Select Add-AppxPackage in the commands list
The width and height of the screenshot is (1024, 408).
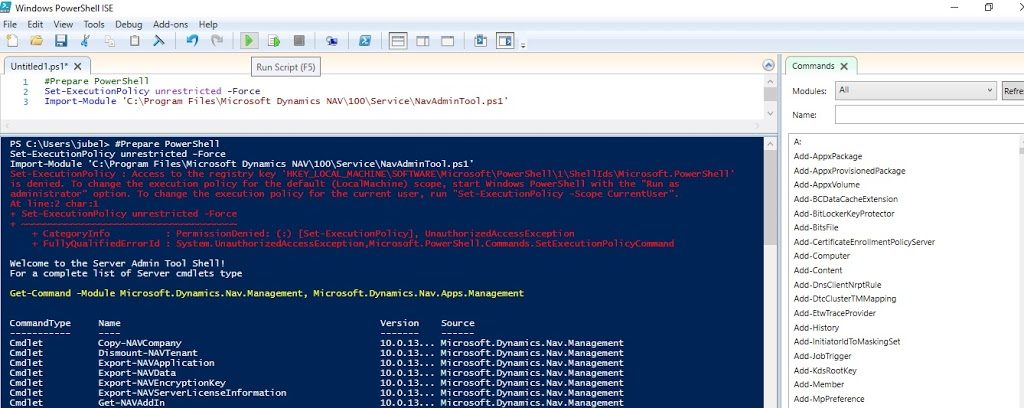click(827, 157)
